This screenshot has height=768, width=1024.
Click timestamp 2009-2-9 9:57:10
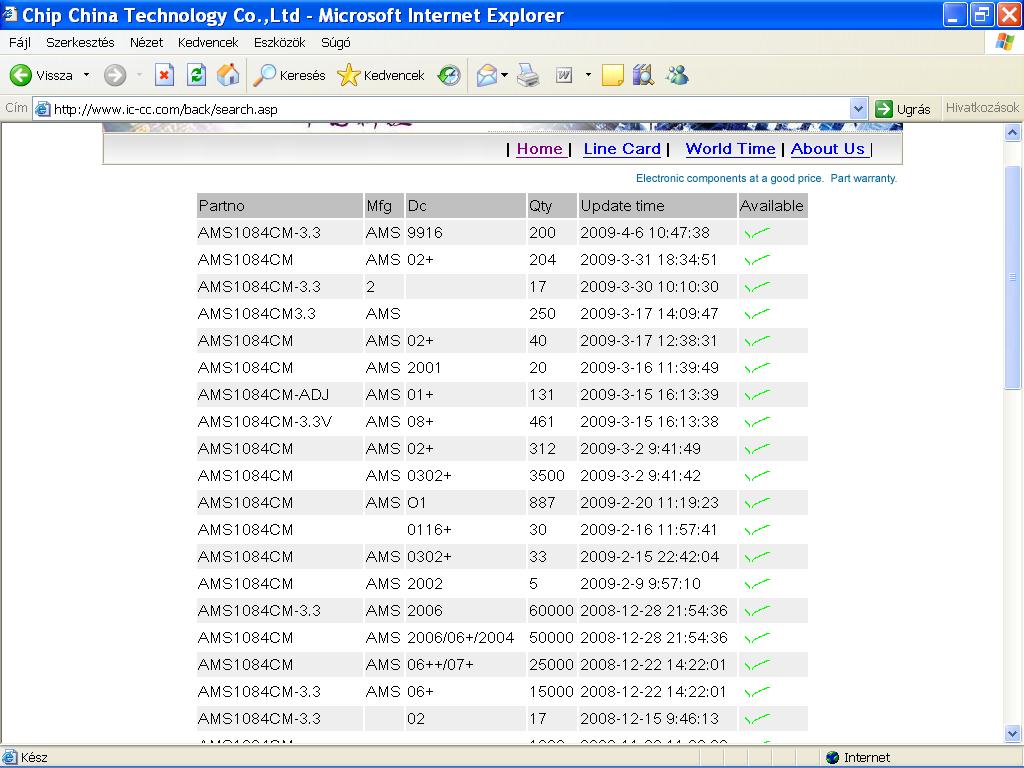[640, 584]
